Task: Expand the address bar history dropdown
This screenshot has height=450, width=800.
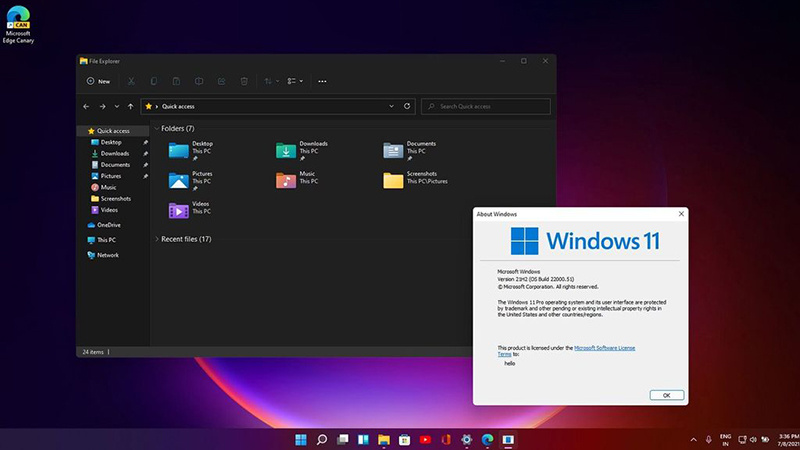Action: [392, 106]
